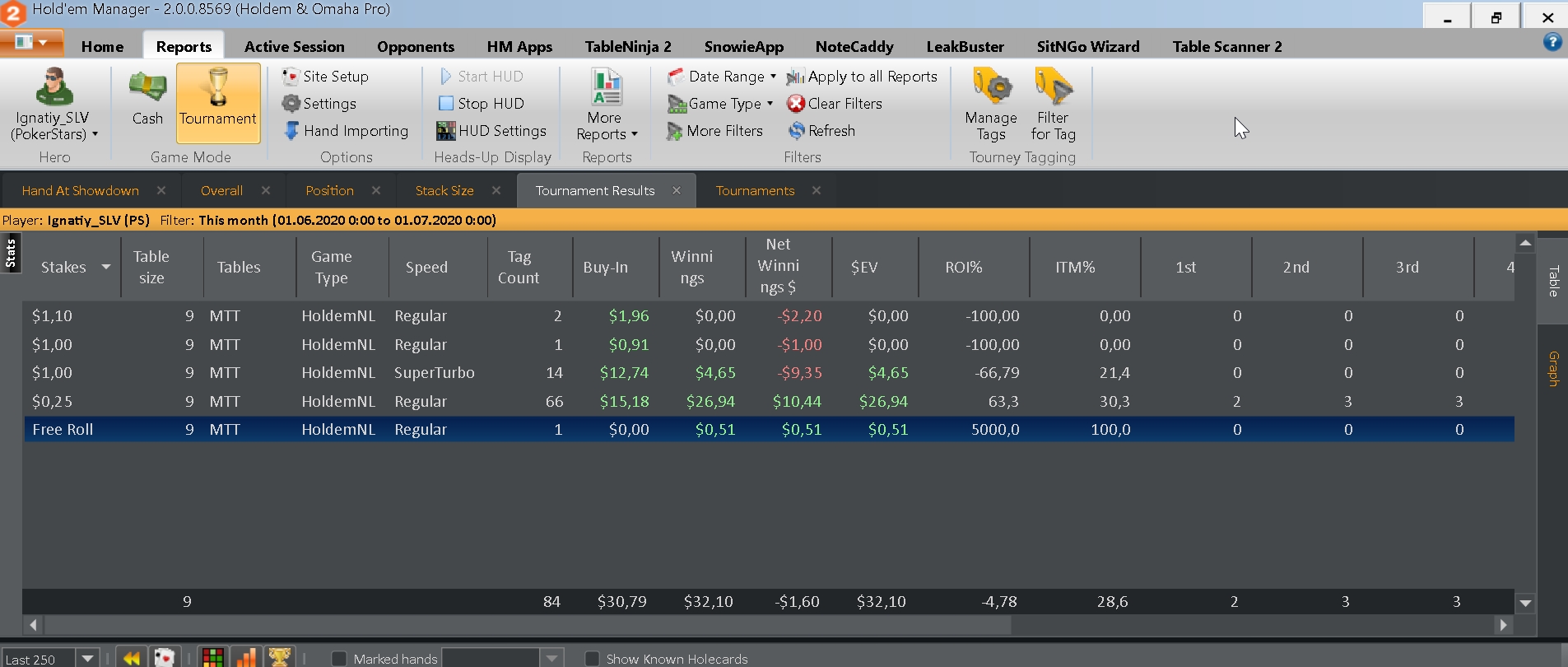
Task: Sort by the Tag Count column header
Action: coord(529,267)
